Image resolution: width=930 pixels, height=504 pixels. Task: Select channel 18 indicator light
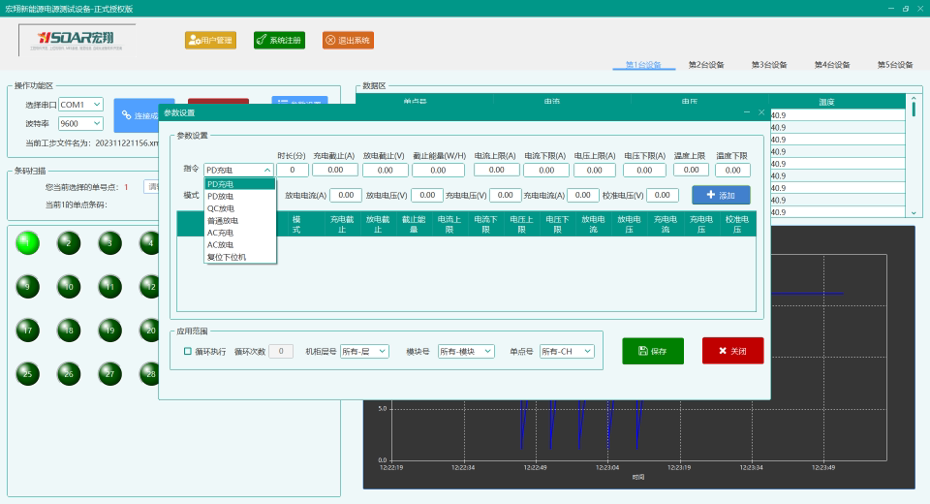pos(69,330)
